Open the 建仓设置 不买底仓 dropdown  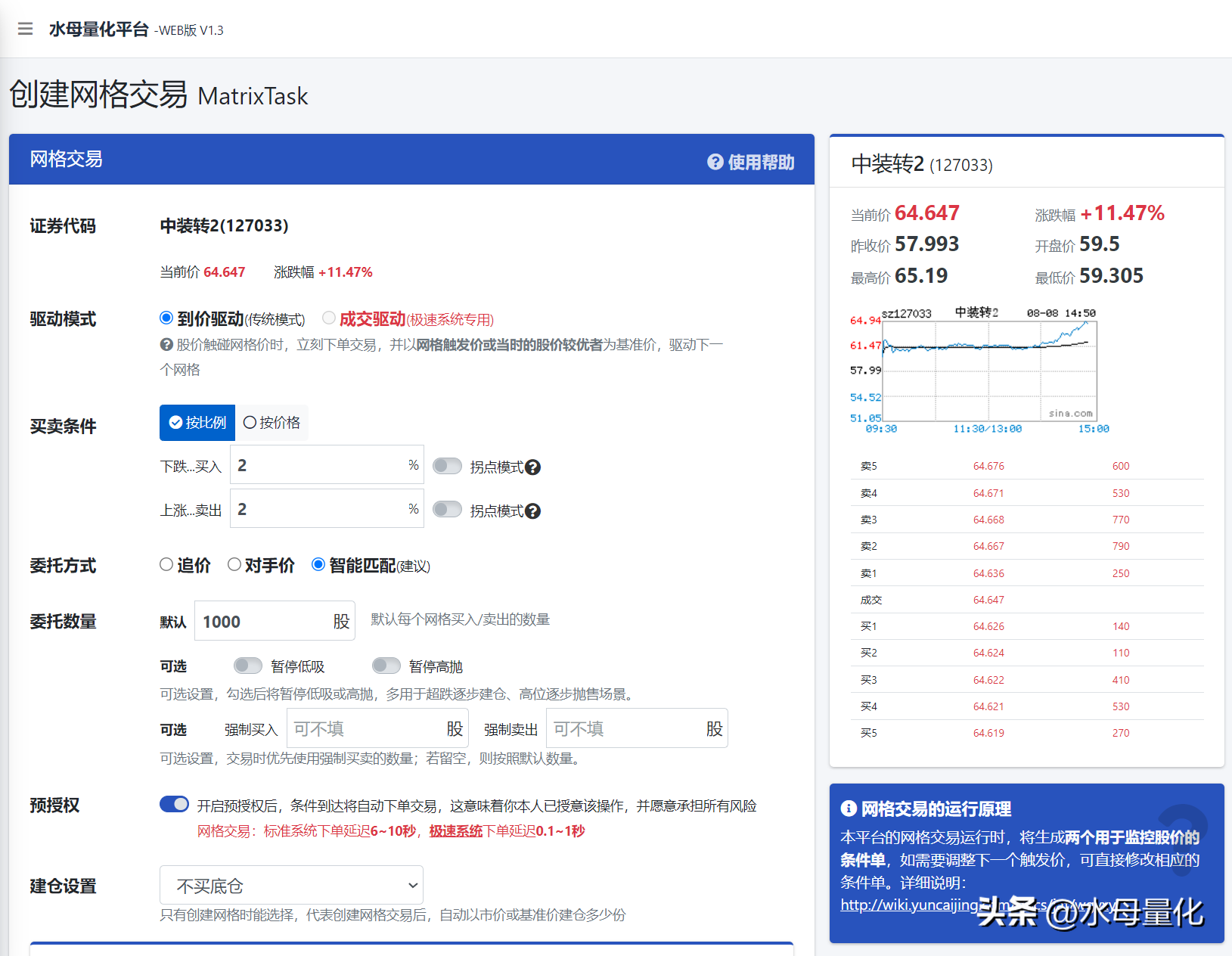tap(291, 885)
